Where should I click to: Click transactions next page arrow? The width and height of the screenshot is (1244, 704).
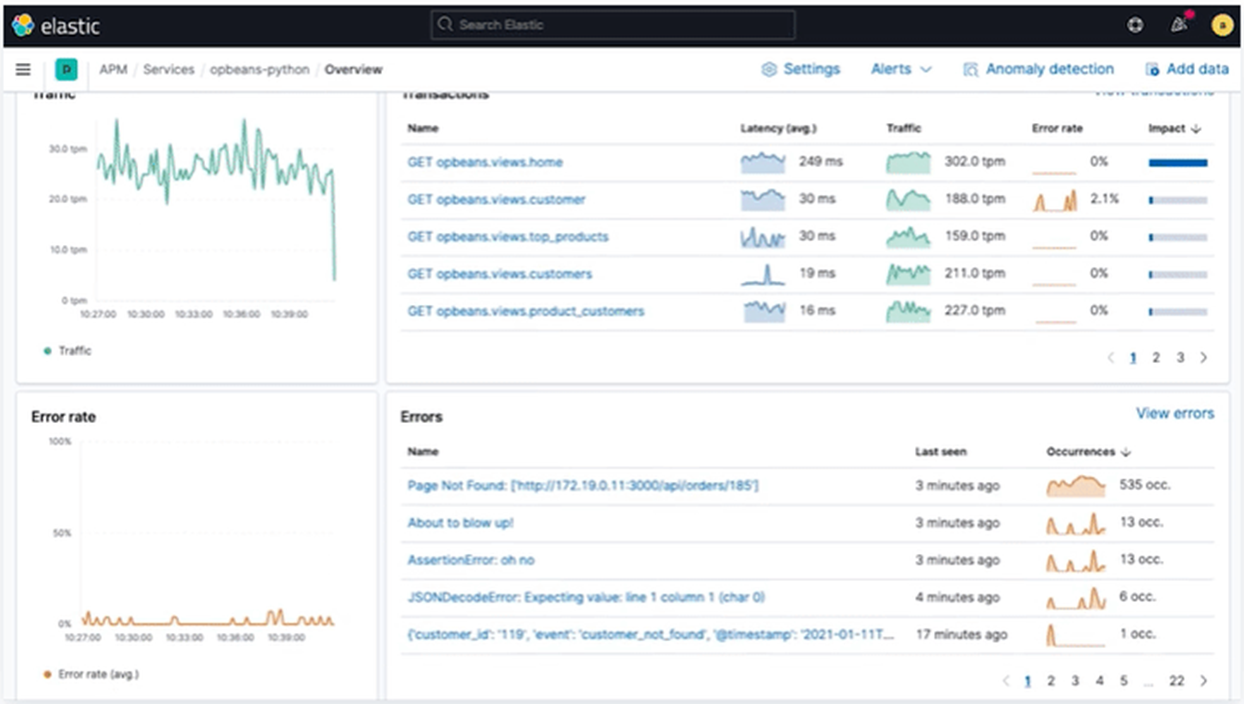coord(1203,357)
